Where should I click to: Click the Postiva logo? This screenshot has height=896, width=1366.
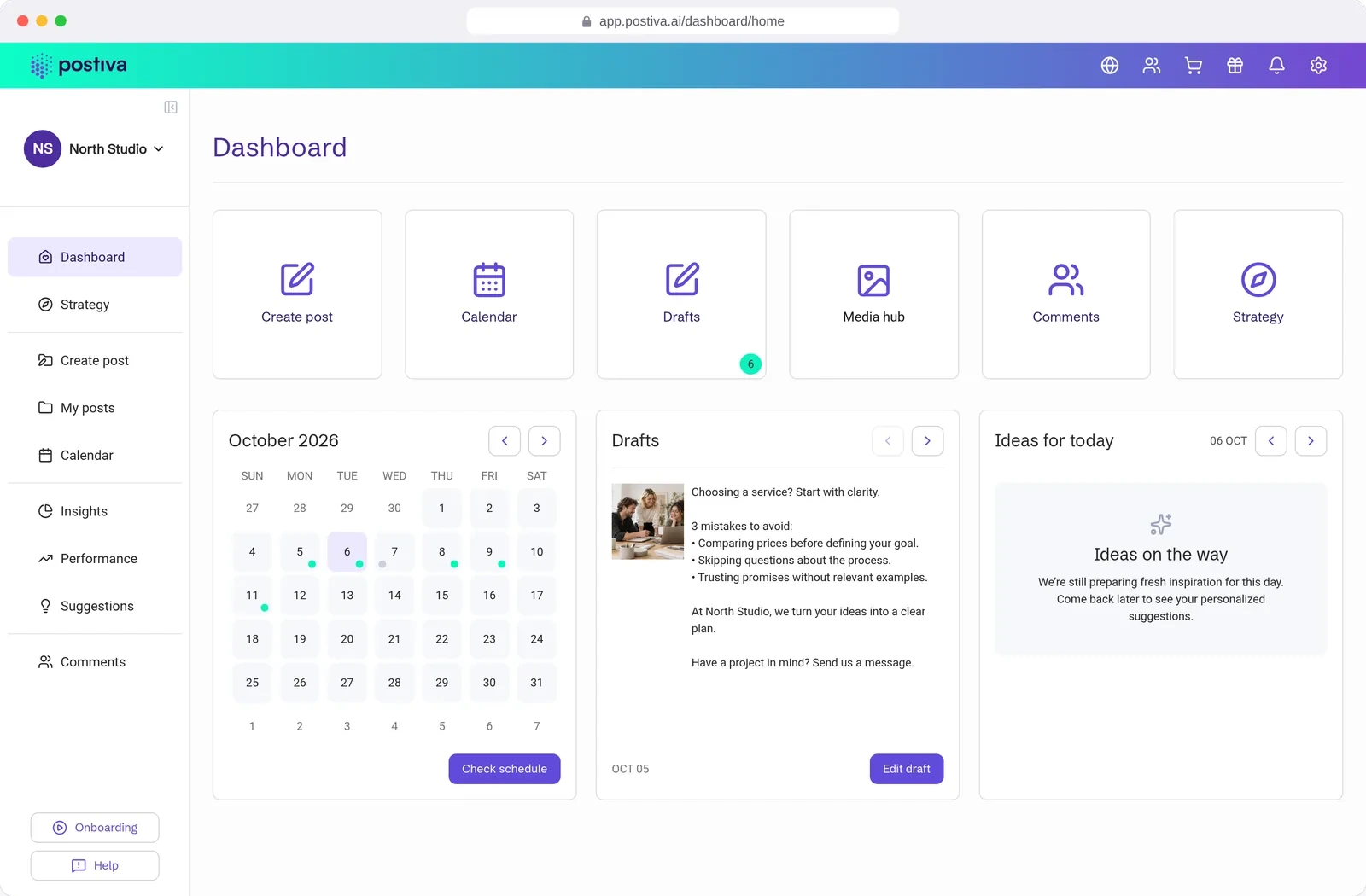79,66
